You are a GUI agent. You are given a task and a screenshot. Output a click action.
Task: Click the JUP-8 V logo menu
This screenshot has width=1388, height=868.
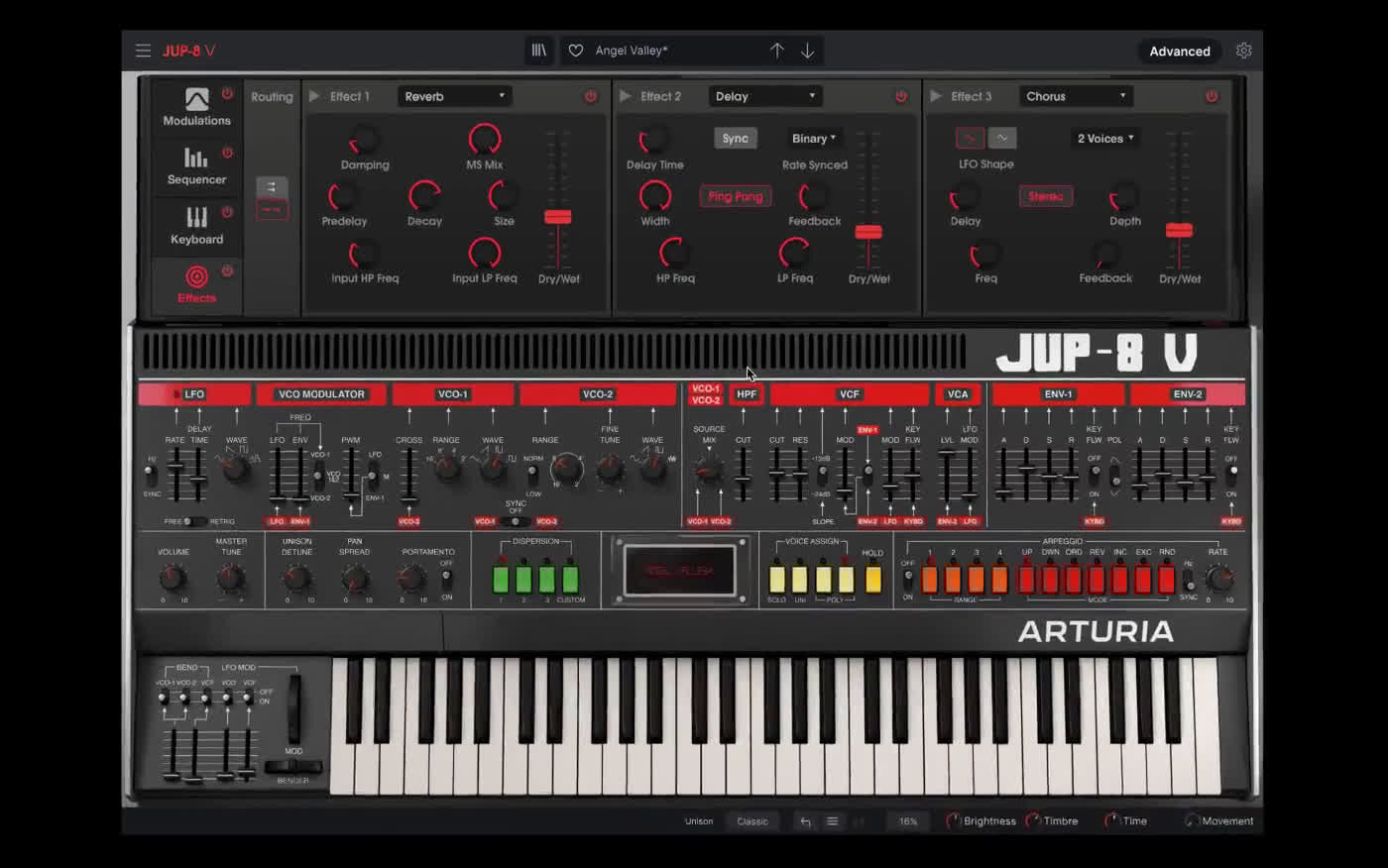tap(189, 51)
